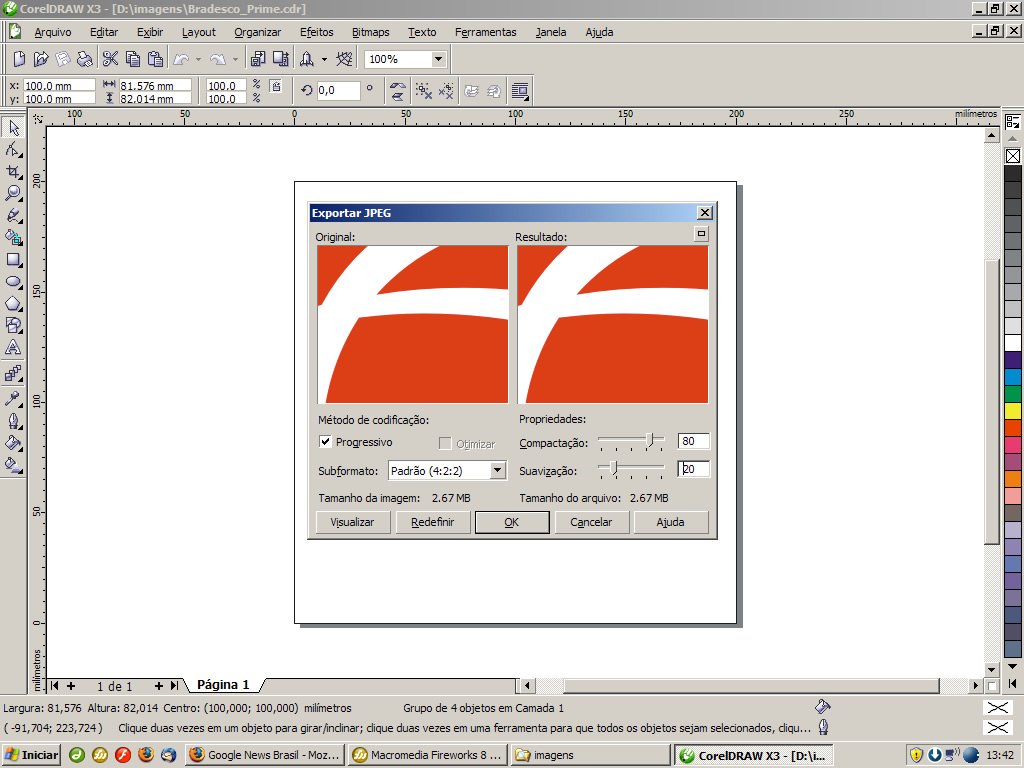
Task: Select the Rectangle tool
Action: pos(13,259)
